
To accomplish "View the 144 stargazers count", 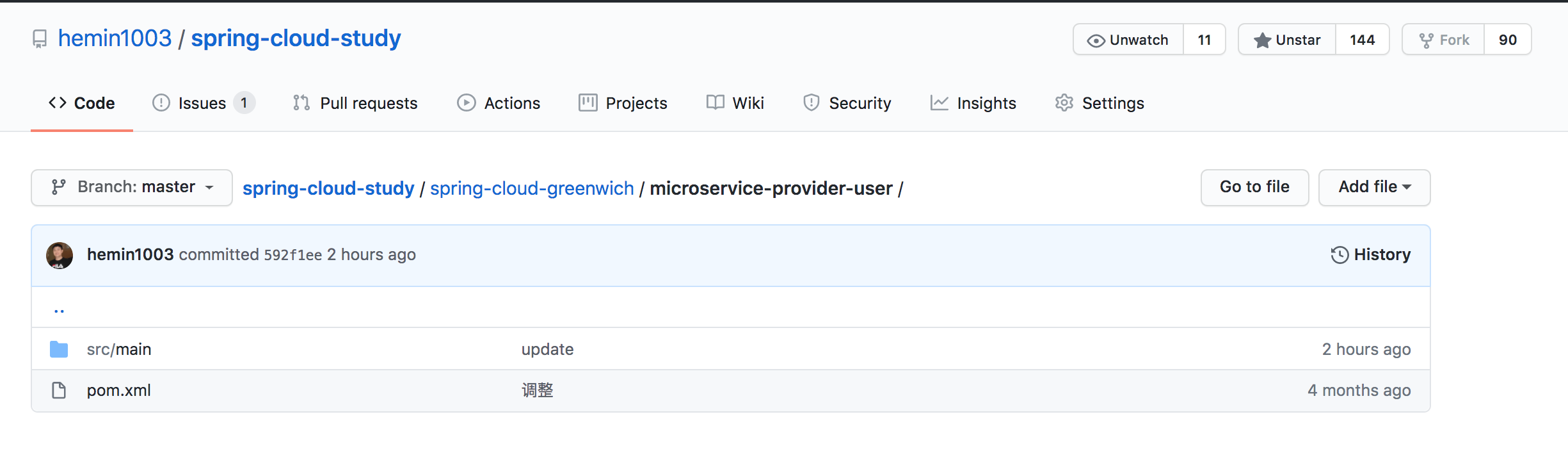I will pyautogui.click(x=1362, y=40).
